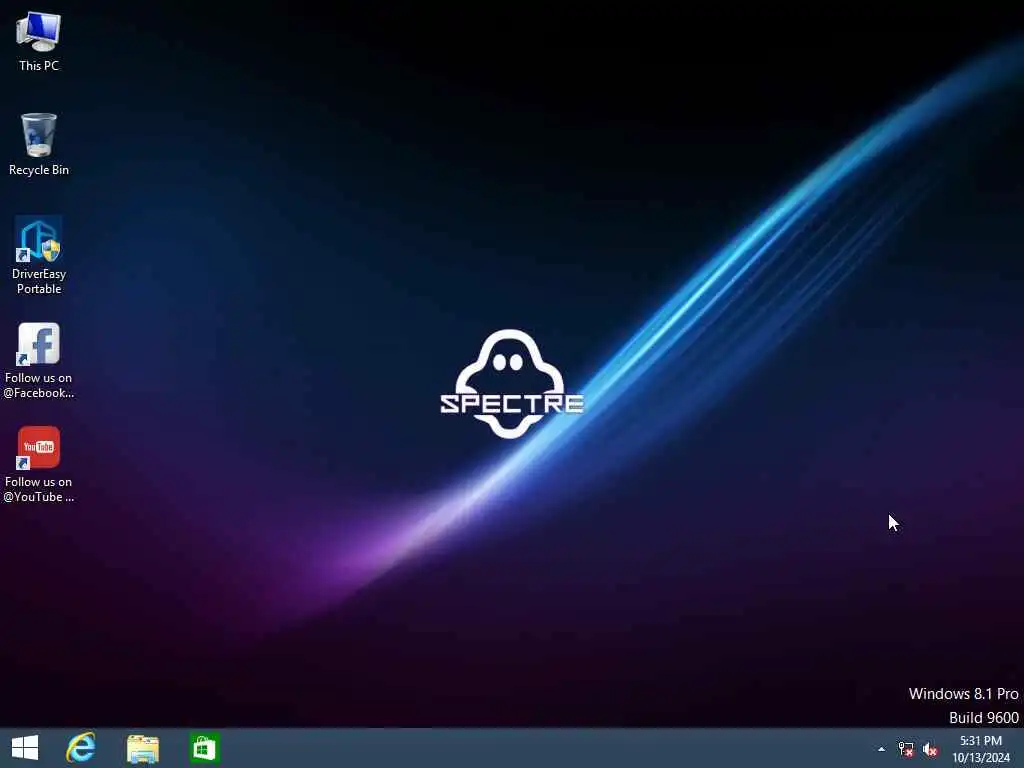Show hidden tray icons arrow

(881, 749)
